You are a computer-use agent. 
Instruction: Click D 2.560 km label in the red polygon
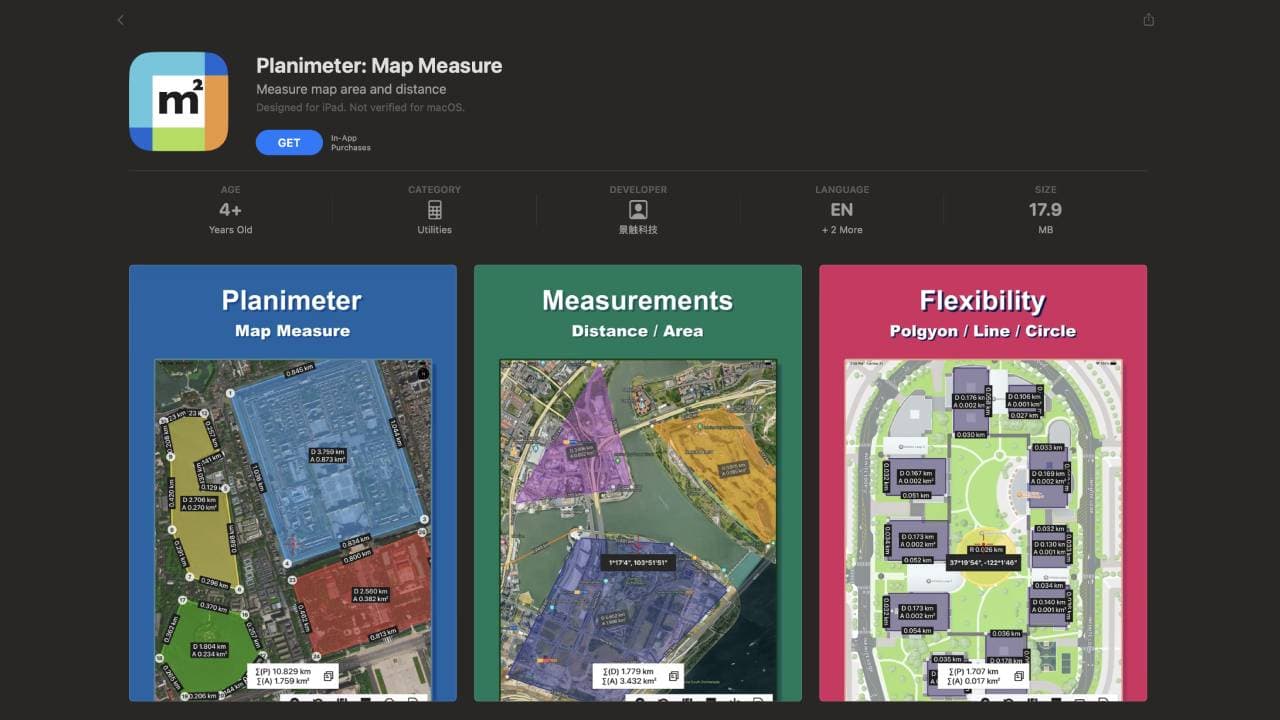point(369,596)
